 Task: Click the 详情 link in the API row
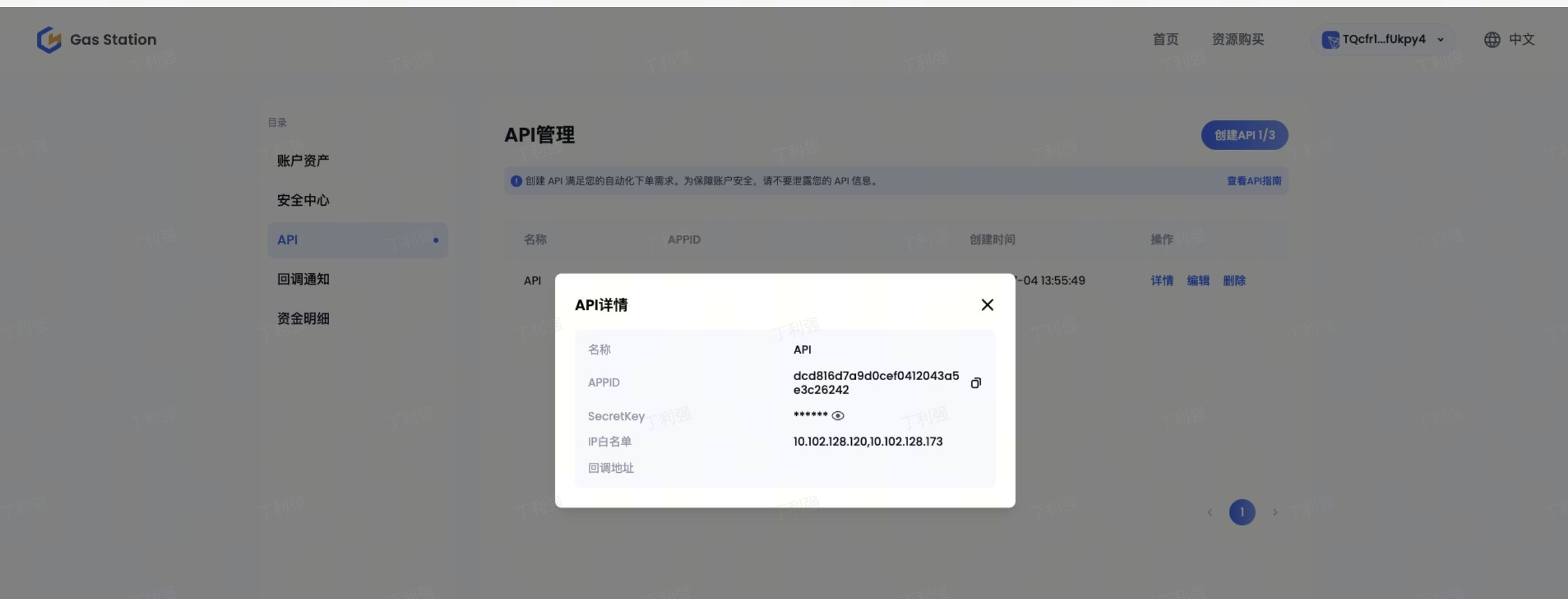tap(1161, 280)
